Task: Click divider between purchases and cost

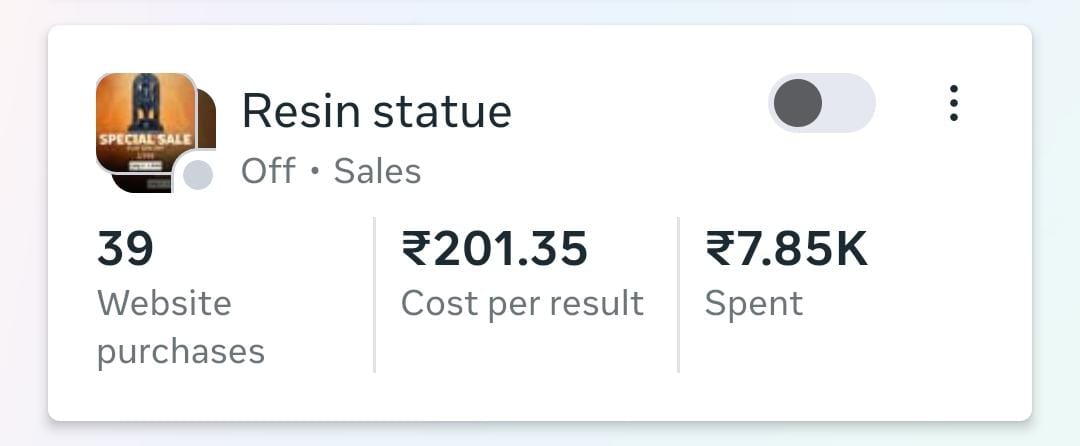Action: 375,295
